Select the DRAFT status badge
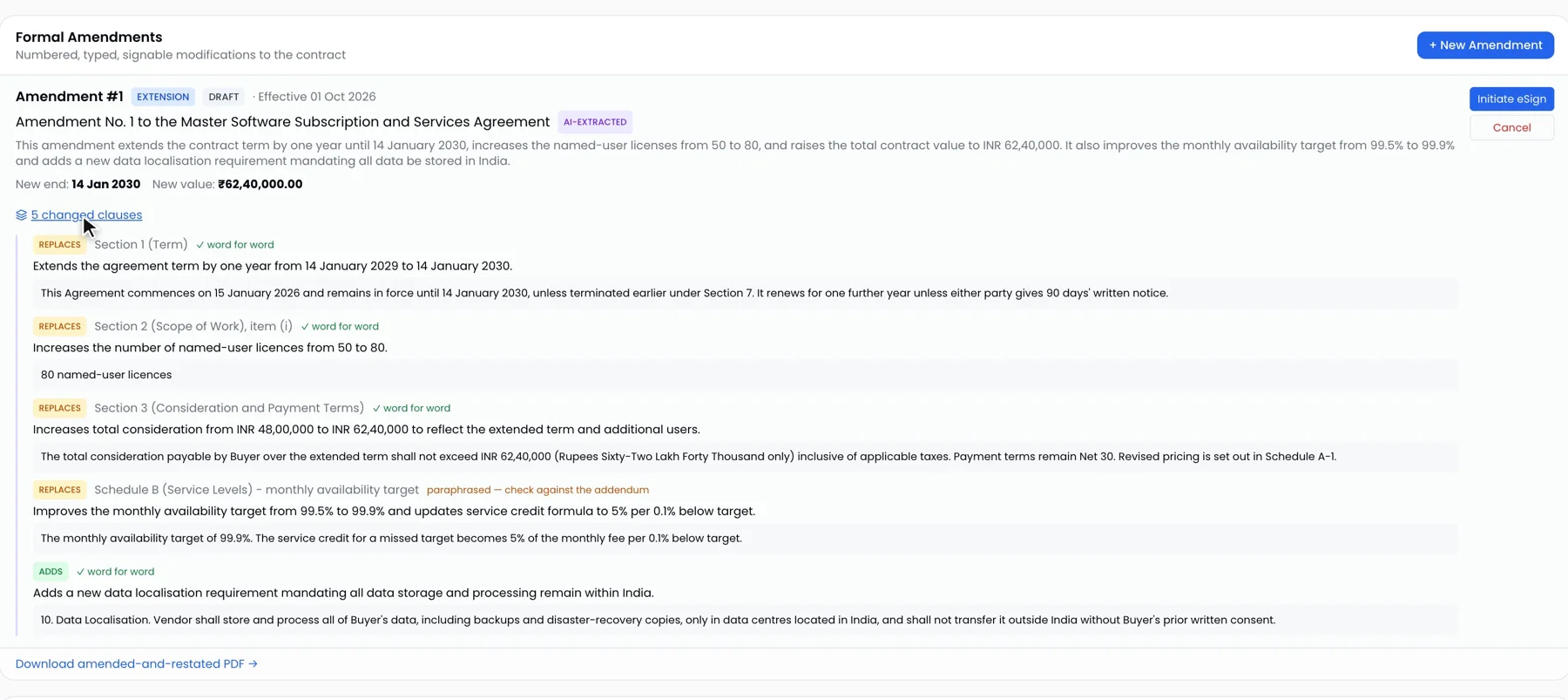The width and height of the screenshot is (1568, 700). tap(224, 97)
